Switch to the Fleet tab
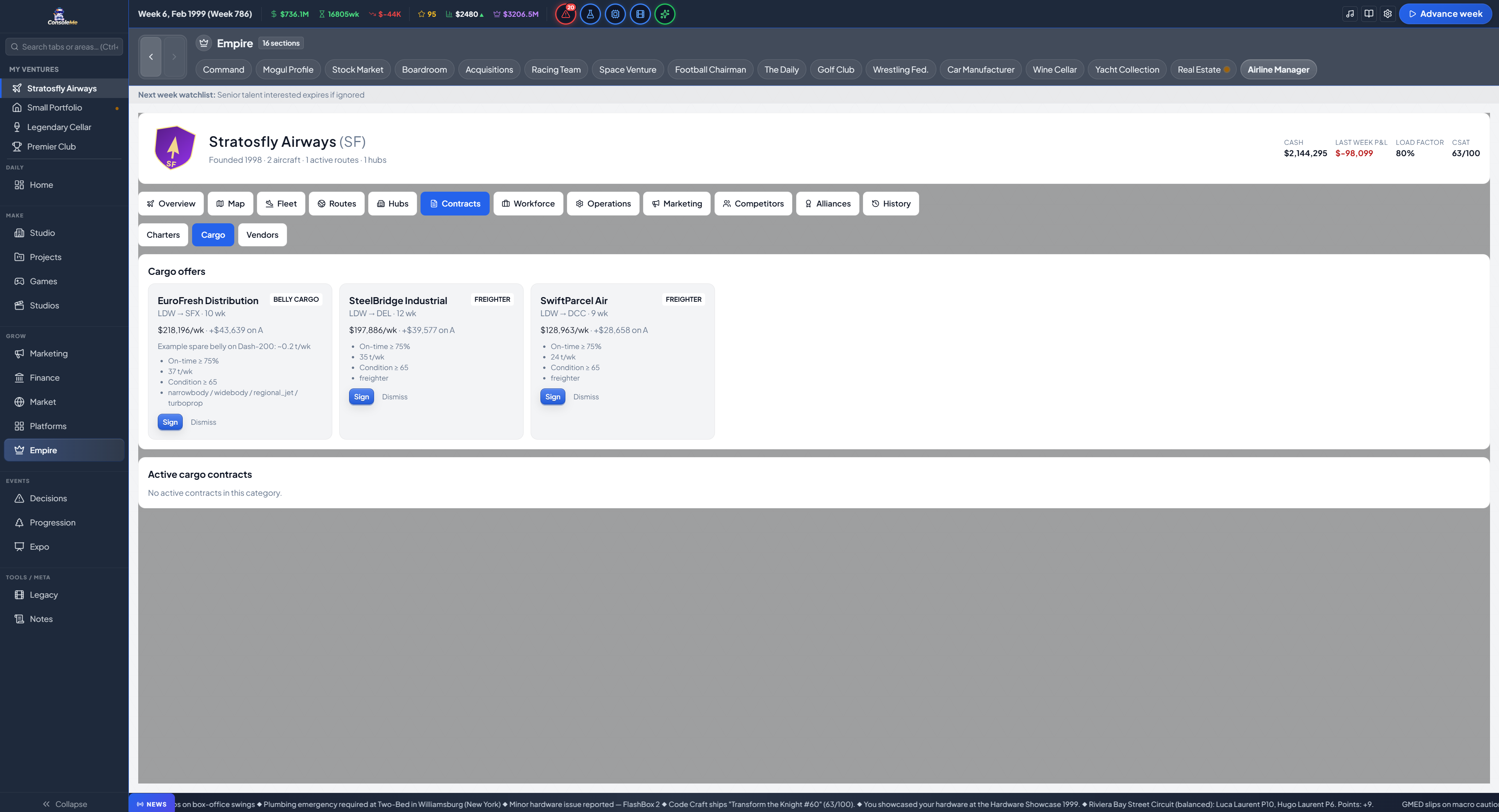Screen dimensions: 1499x812 (281, 203)
